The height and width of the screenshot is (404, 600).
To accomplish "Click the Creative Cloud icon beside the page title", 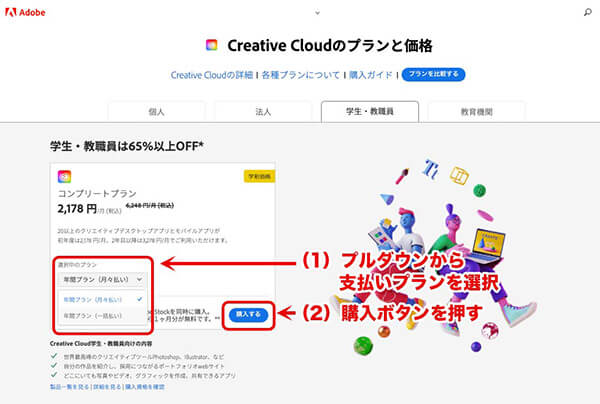I will click(x=212, y=45).
